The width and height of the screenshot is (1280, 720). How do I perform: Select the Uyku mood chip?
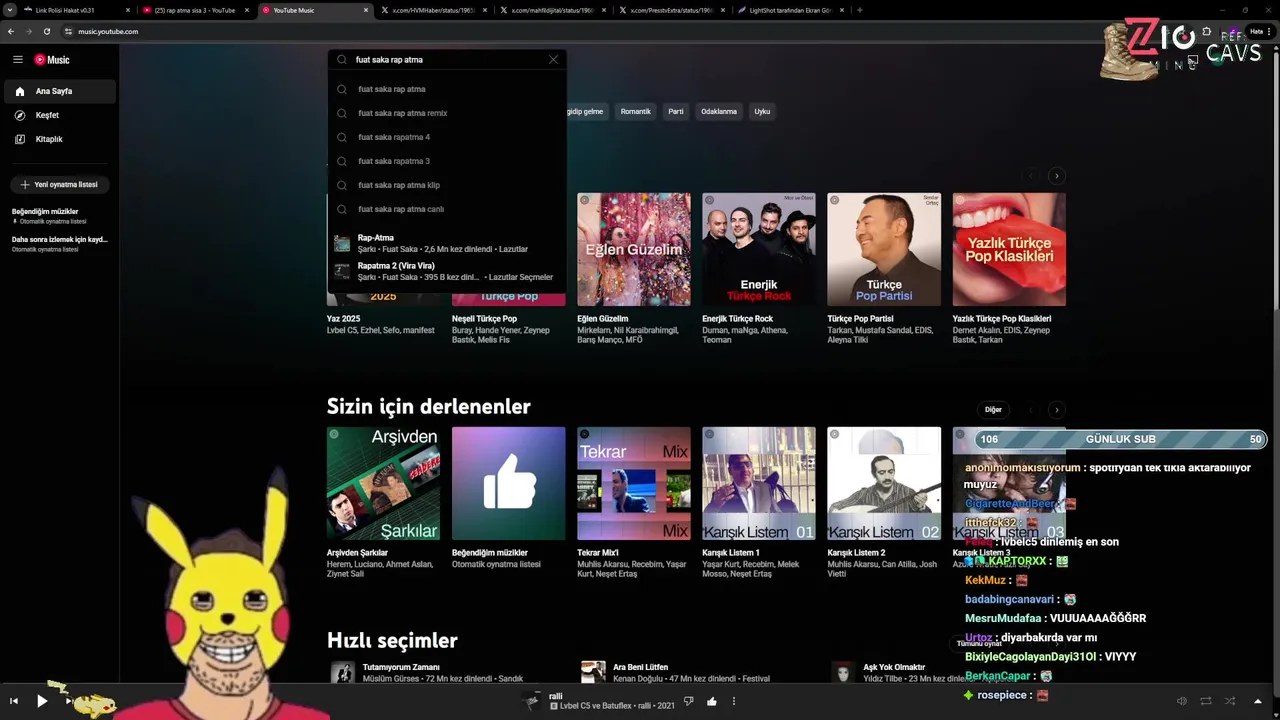[762, 112]
